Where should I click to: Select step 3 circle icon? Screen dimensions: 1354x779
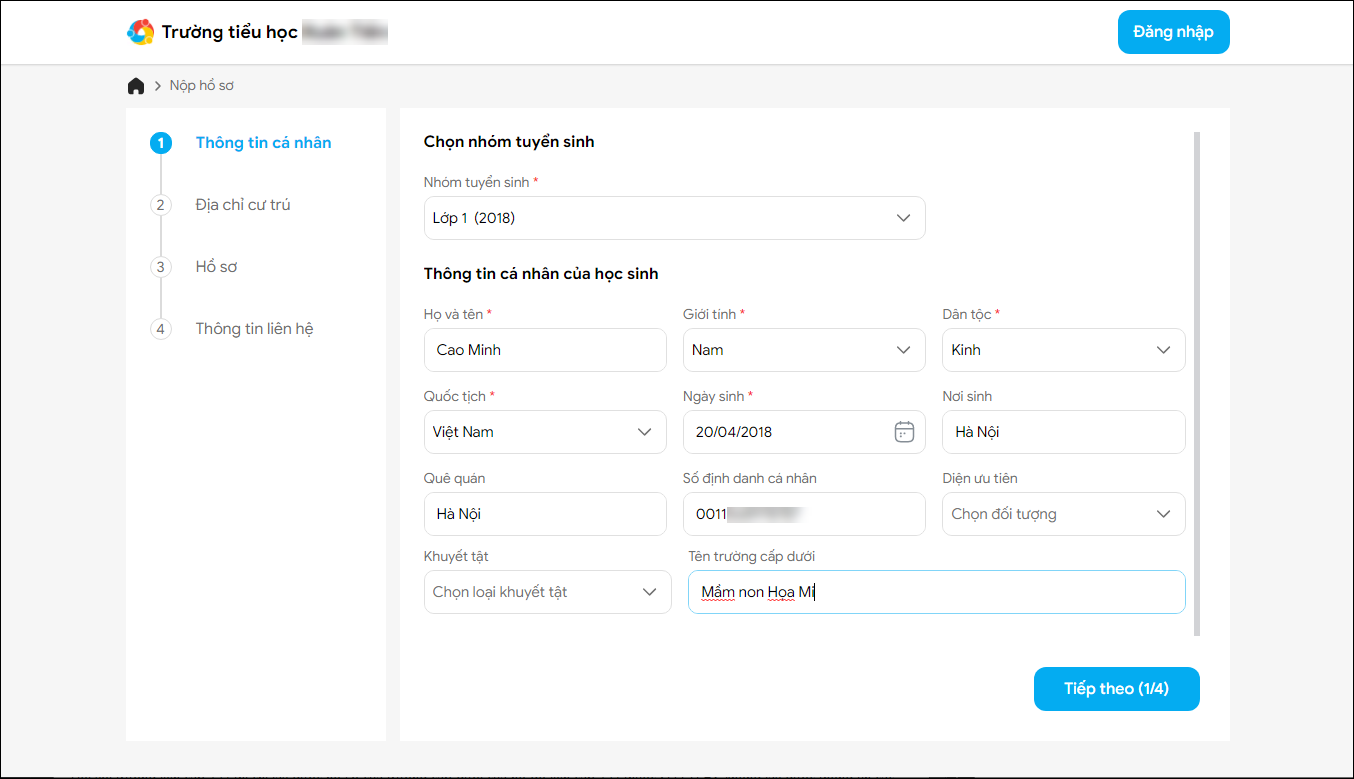click(161, 267)
